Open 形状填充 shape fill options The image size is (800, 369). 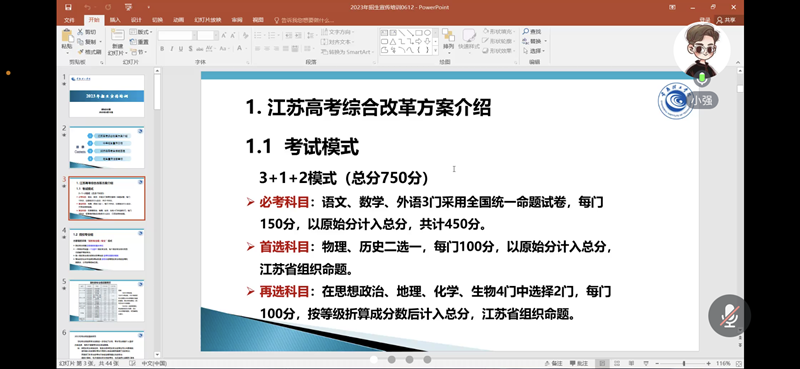pyautogui.click(x=499, y=32)
